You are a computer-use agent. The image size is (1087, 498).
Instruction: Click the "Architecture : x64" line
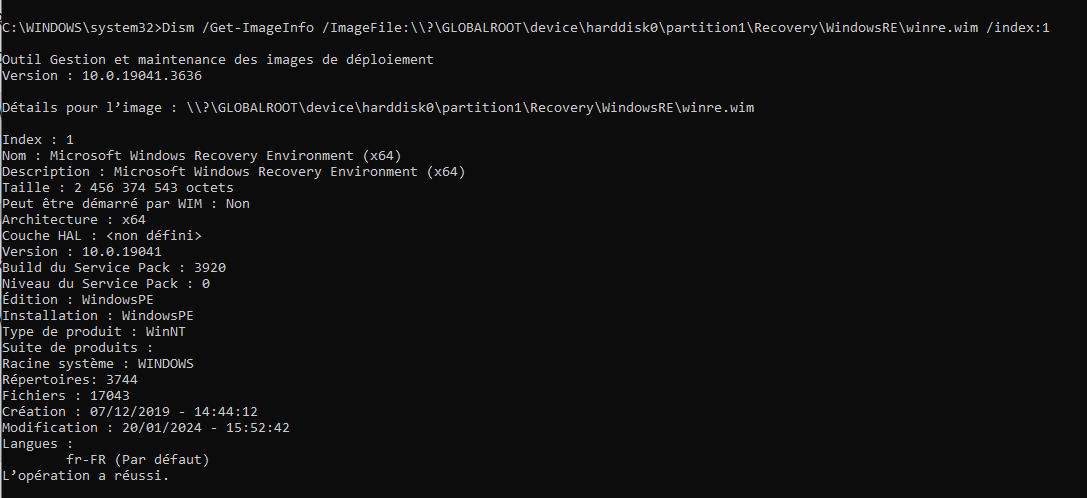(73, 219)
